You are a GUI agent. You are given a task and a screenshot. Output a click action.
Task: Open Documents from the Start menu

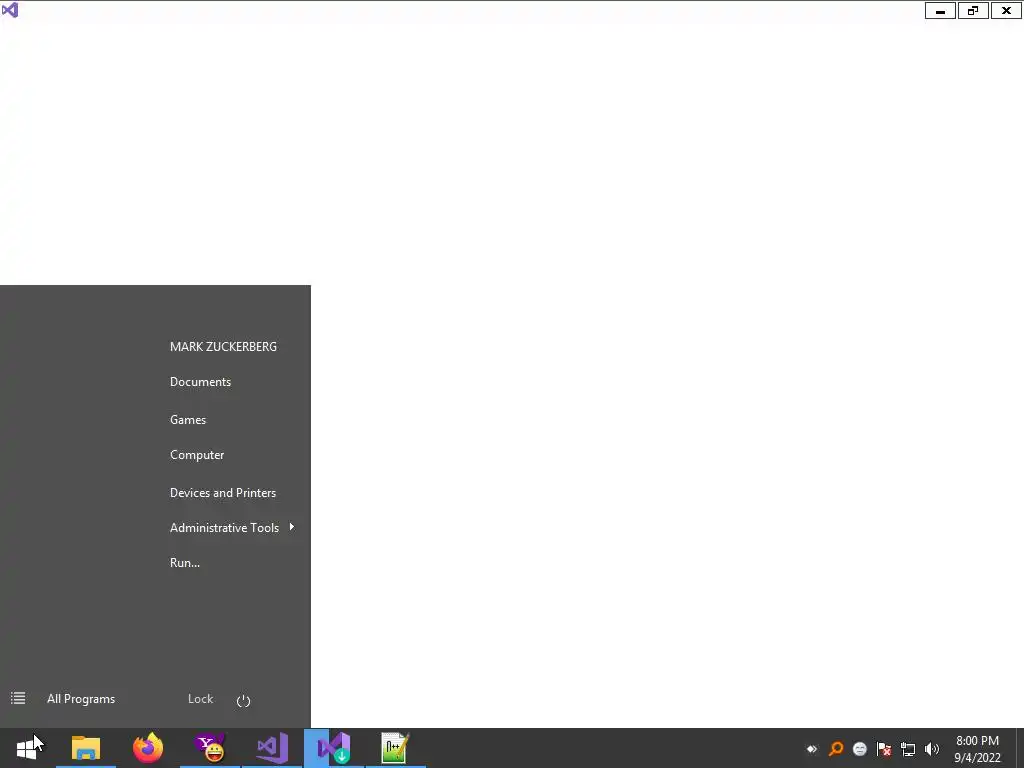click(200, 382)
